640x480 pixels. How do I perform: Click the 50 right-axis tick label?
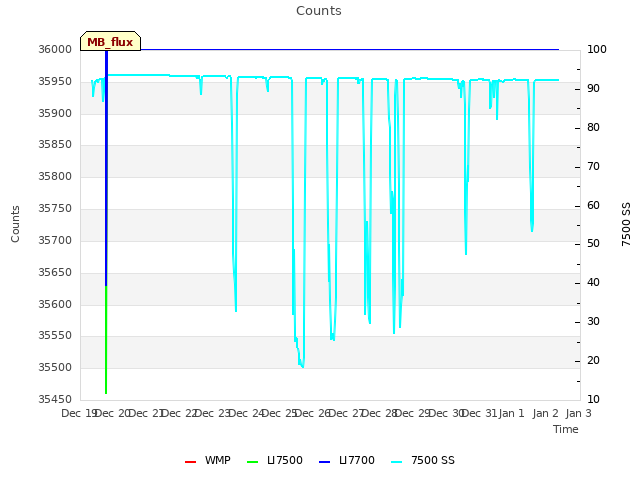pyautogui.click(x=593, y=244)
